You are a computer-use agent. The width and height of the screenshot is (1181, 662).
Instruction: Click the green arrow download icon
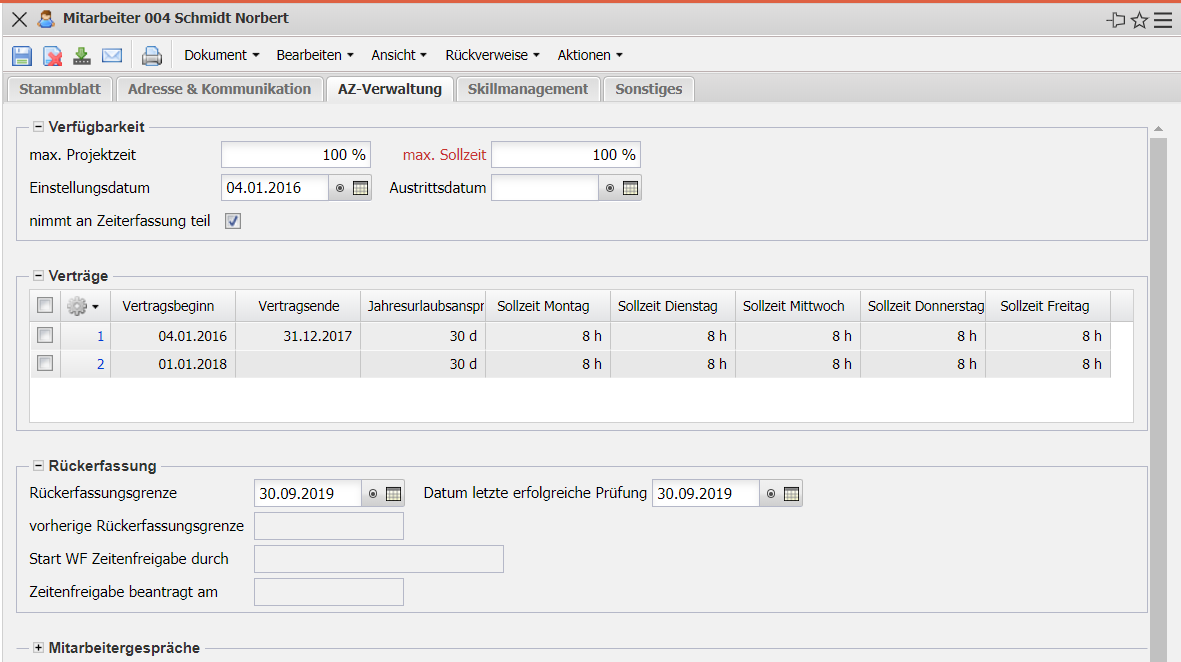(82, 56)
